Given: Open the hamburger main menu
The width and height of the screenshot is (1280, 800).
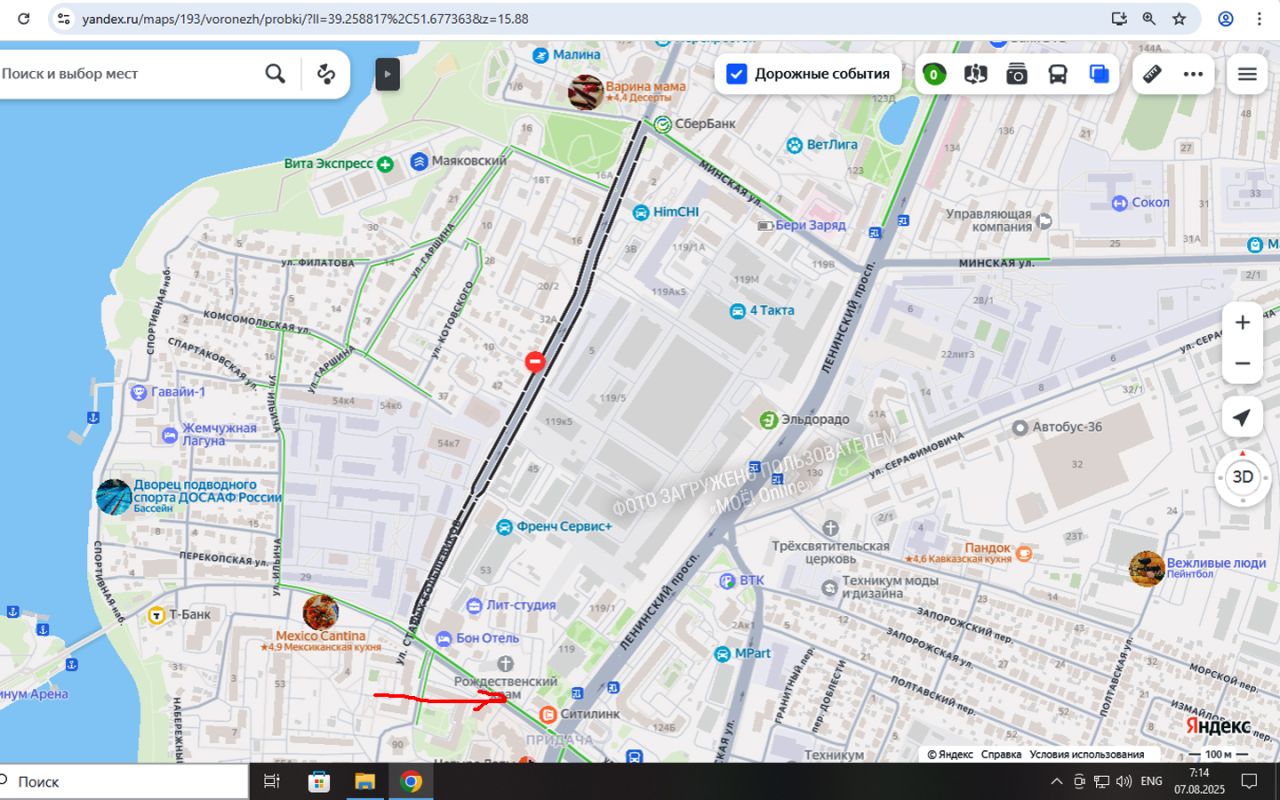Looking at the screenshot, I should tap(1247, 74).
